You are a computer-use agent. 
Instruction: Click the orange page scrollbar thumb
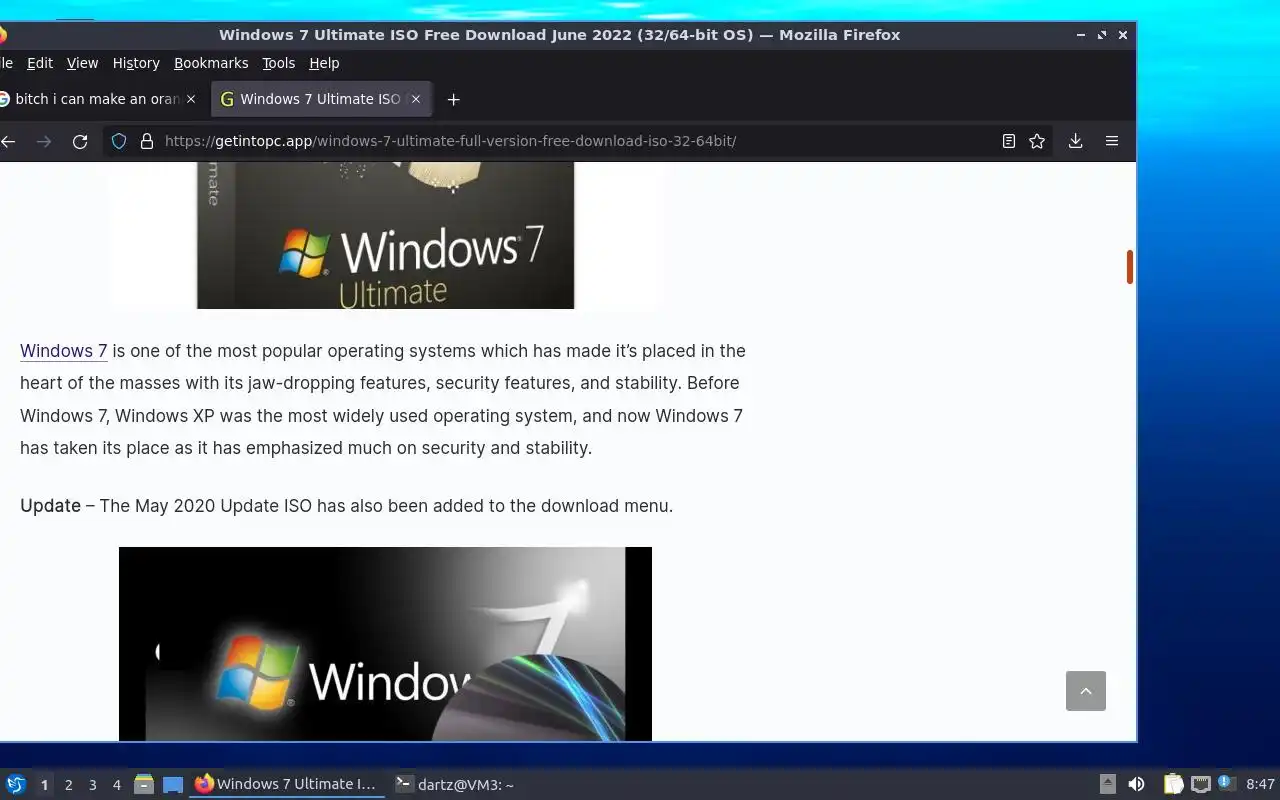(1130, 267)
